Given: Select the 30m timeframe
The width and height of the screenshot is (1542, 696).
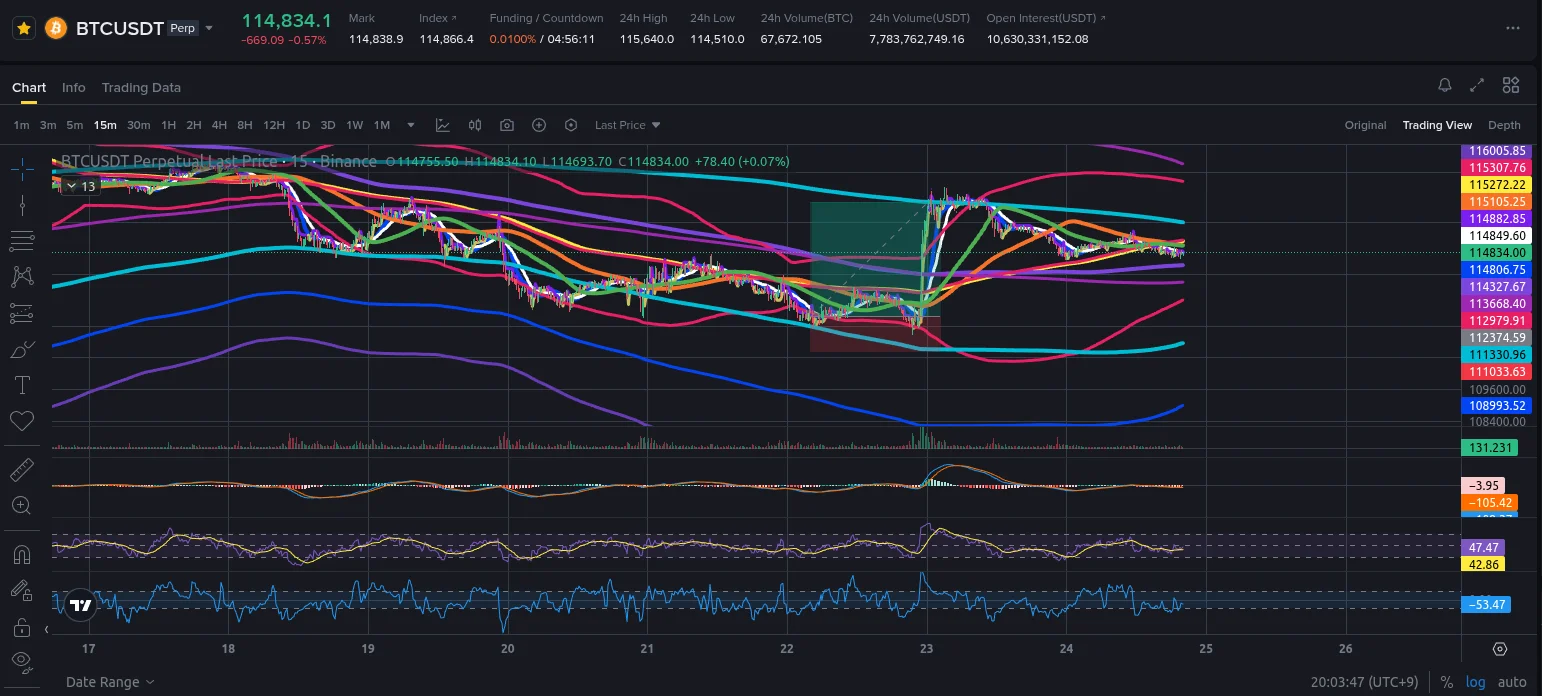Looking at the screenshot, I should pyautogui.click(x=139, y=125).
